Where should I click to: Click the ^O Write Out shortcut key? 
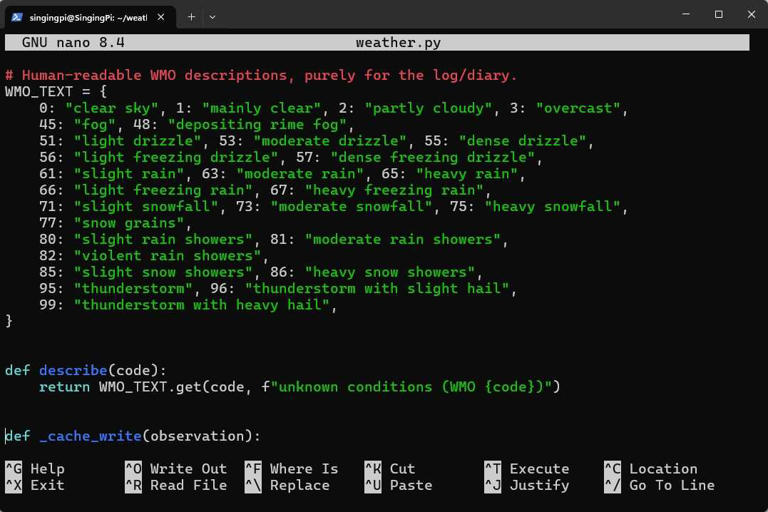pos(133,469)
